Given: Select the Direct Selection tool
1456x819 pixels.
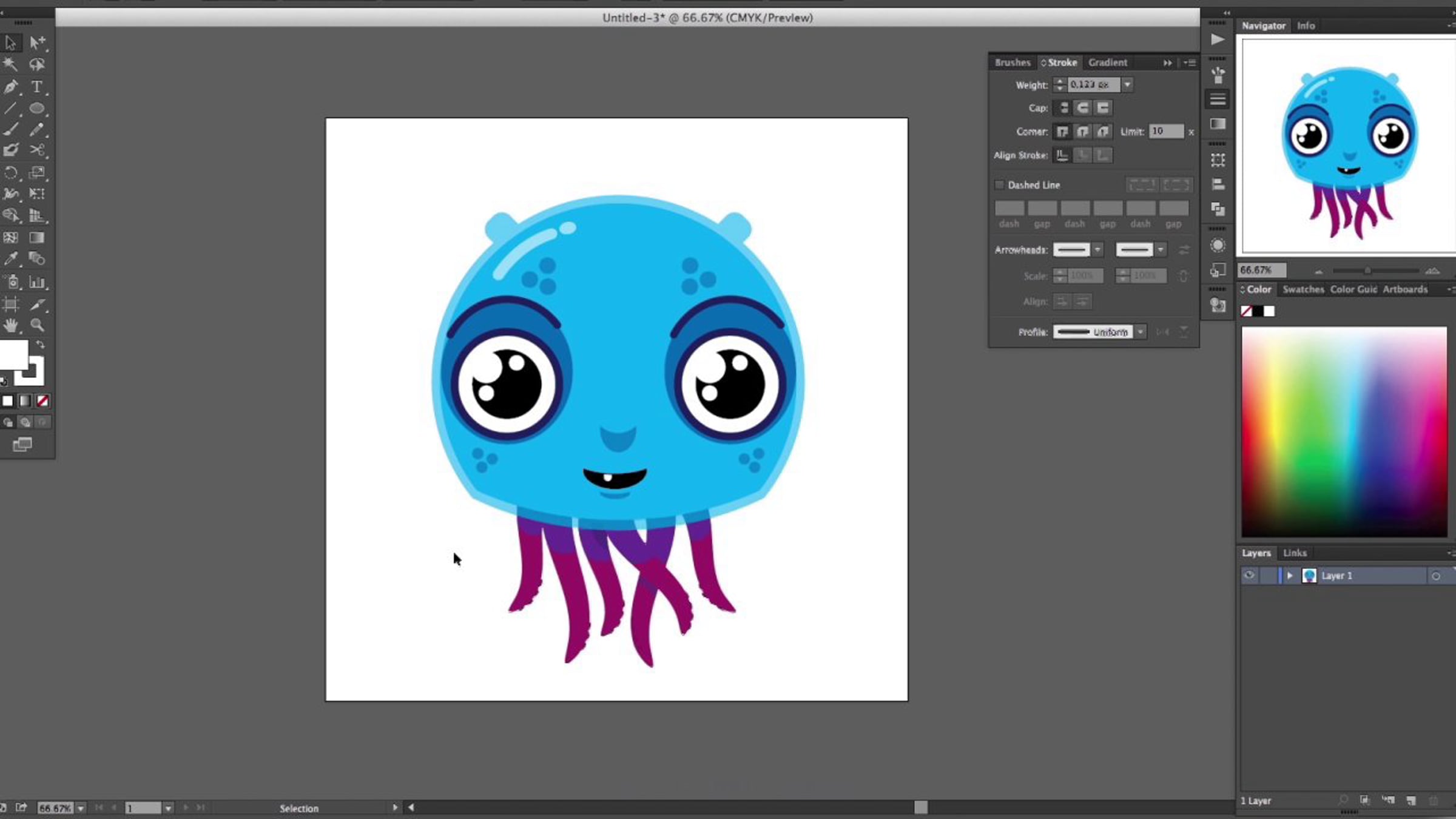Looking at the screenshot, I should (x=36, y=42).
